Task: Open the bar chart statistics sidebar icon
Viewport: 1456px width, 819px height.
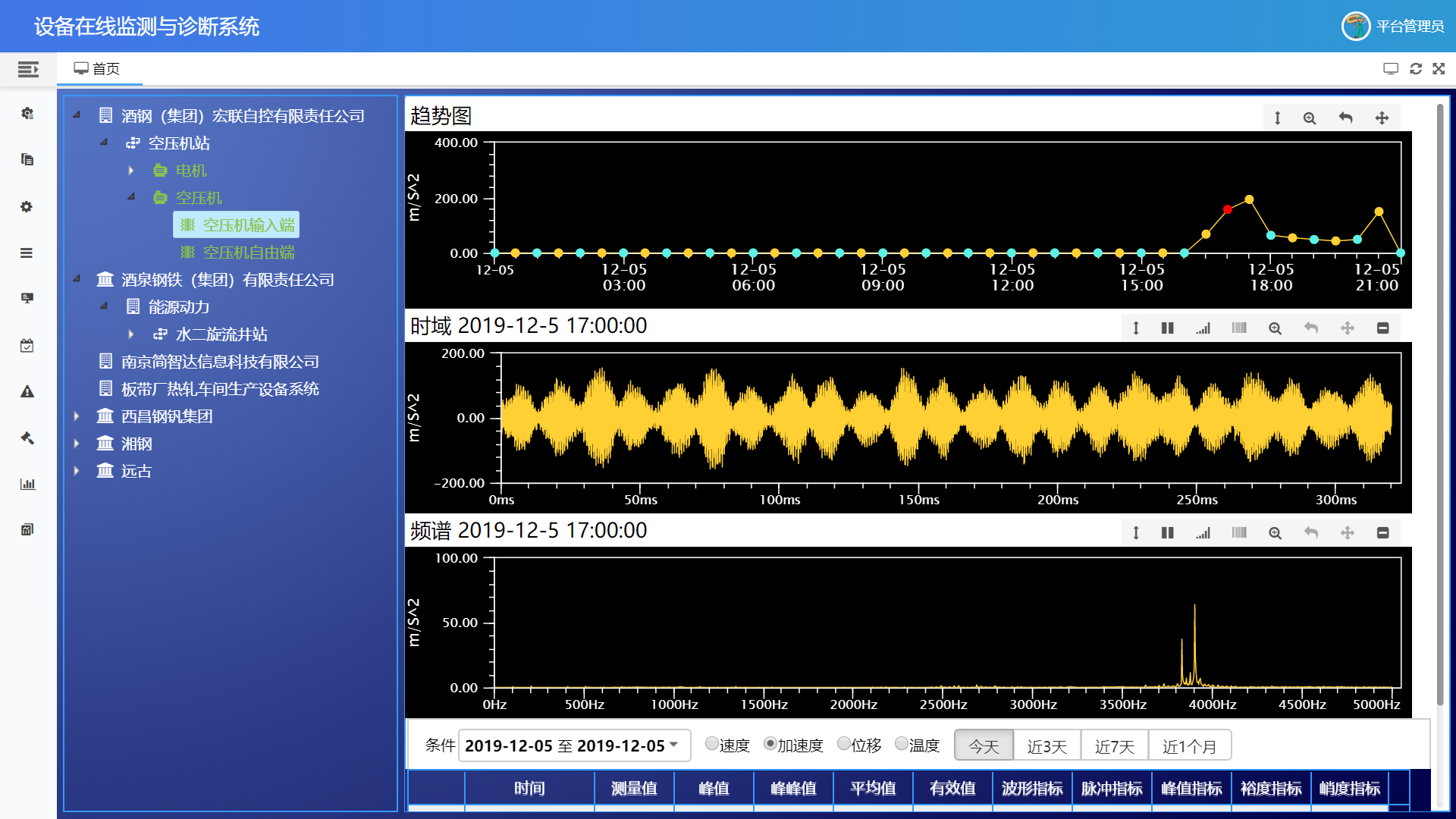Action: [x=27, y=484]
